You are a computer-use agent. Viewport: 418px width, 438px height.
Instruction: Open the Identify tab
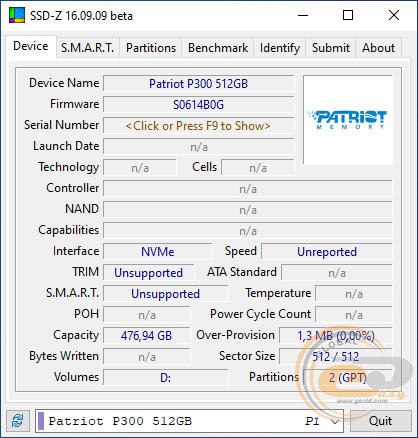click(x=280, y=48)
